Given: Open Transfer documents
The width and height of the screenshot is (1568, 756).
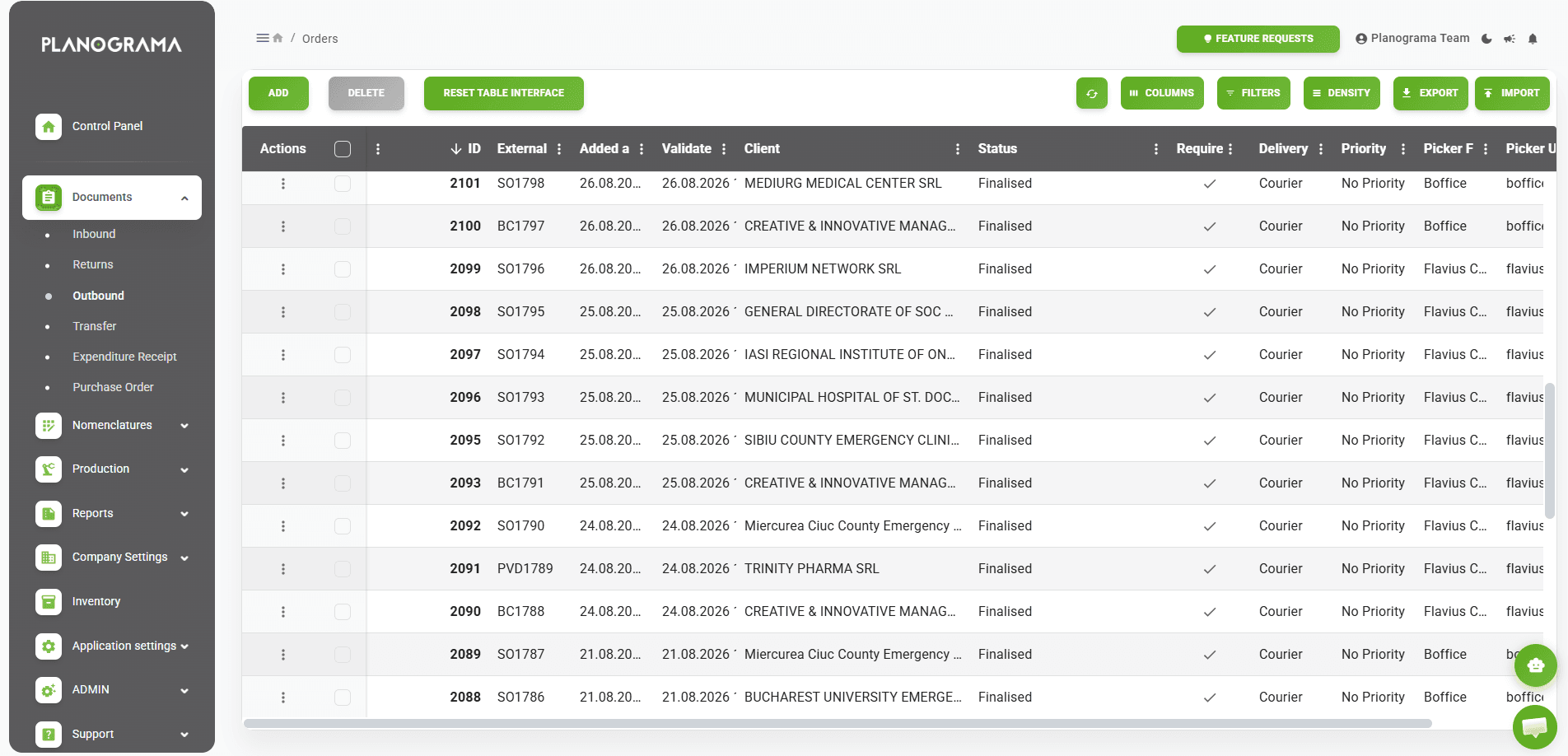Looking at the screenshot, I should pos(95,326).
